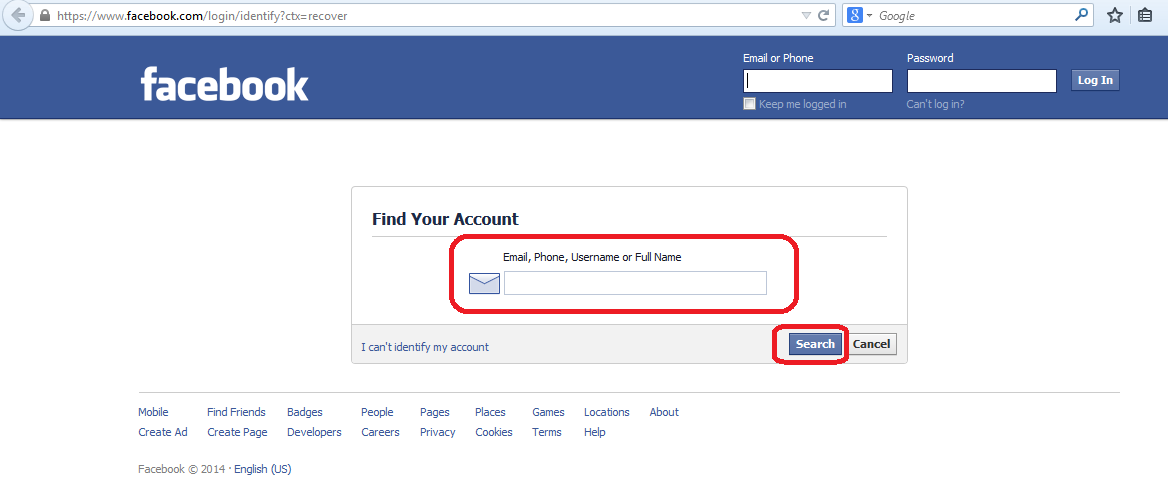Click the Log In button
1168x491 pixels.
1095,80
